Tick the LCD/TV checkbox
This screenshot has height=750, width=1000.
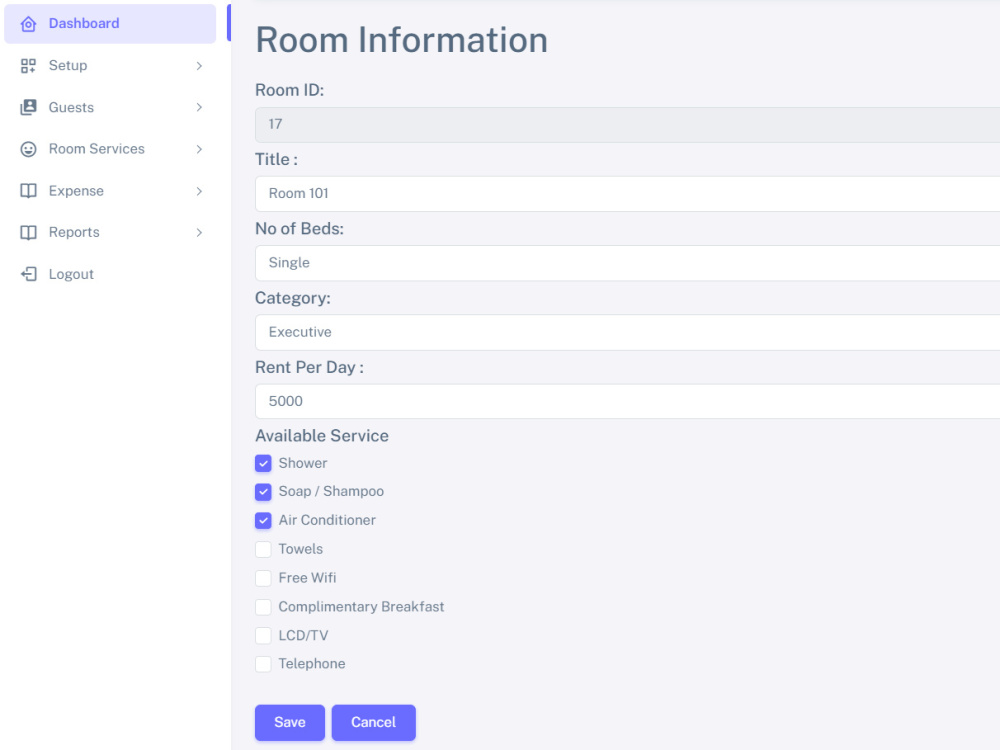point(263,635)
